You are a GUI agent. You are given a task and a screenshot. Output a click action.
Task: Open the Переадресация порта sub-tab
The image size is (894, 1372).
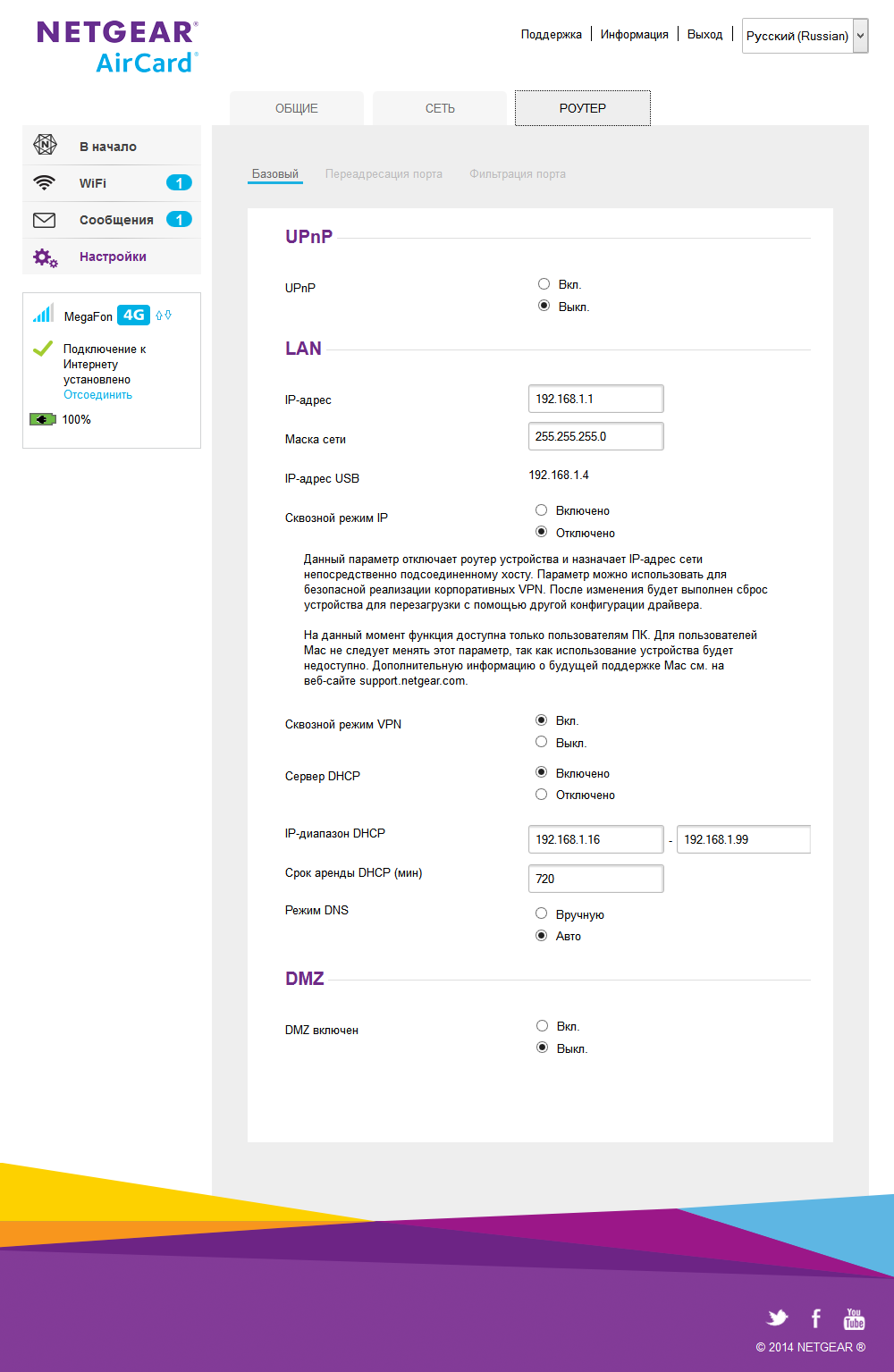point(384,174)
